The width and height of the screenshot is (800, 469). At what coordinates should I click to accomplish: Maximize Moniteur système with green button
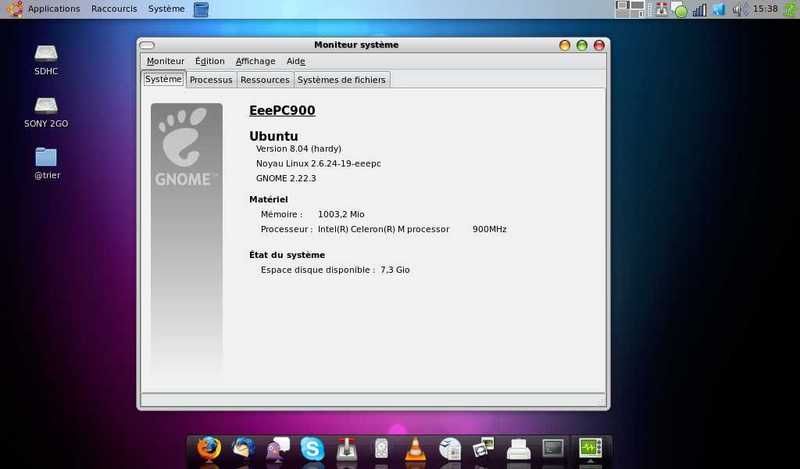pyautogui.click(x=582, y=45)
